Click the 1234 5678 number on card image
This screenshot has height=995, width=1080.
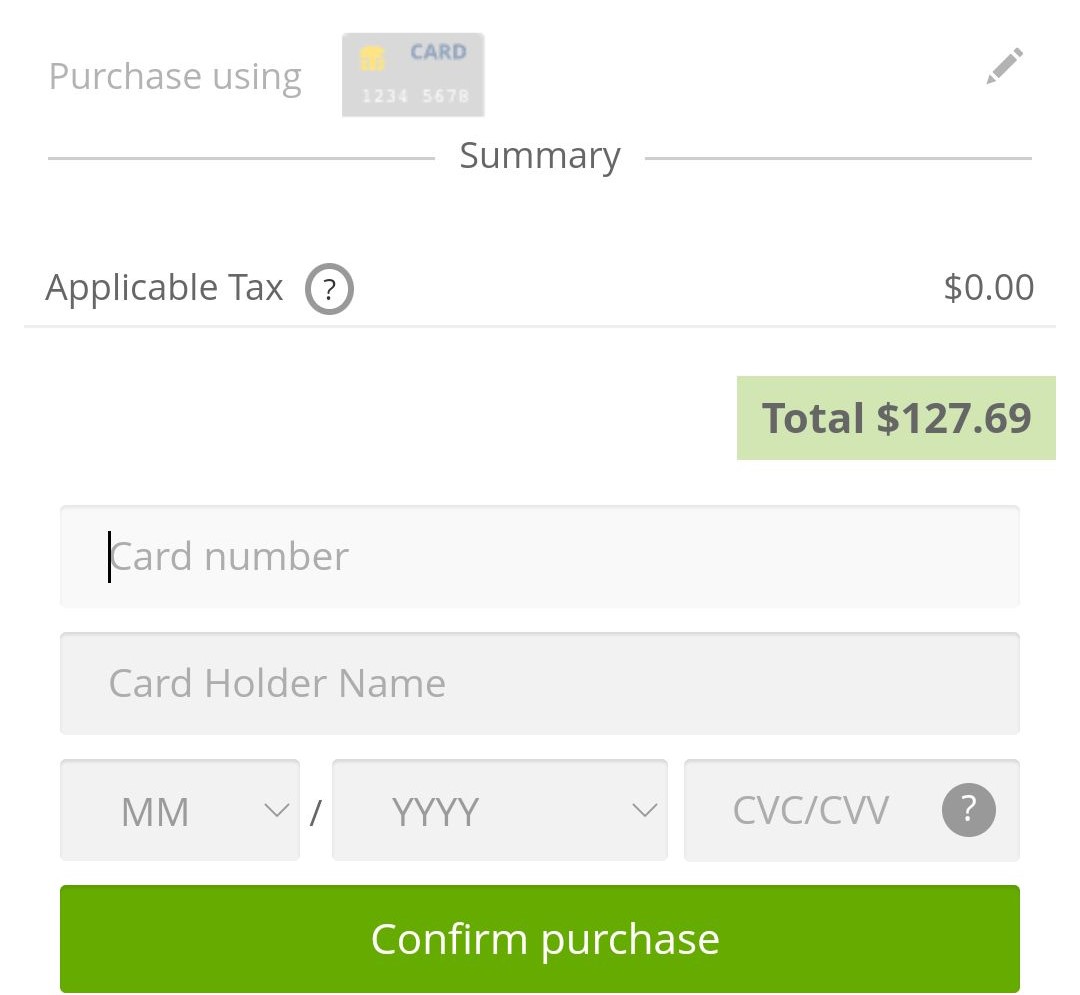tap(413, 97)
